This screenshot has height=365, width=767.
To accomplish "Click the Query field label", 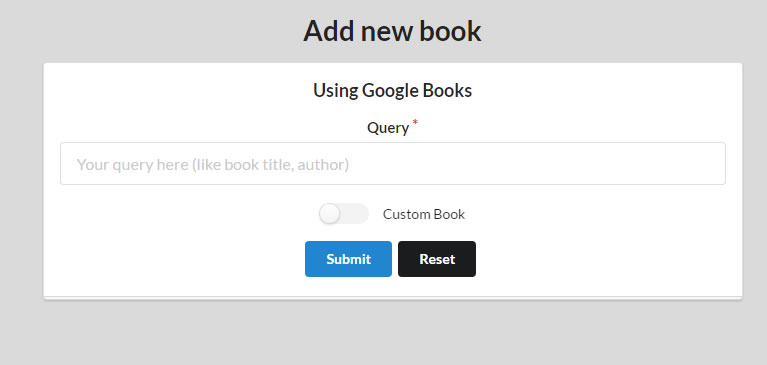I will coord(388,128).
